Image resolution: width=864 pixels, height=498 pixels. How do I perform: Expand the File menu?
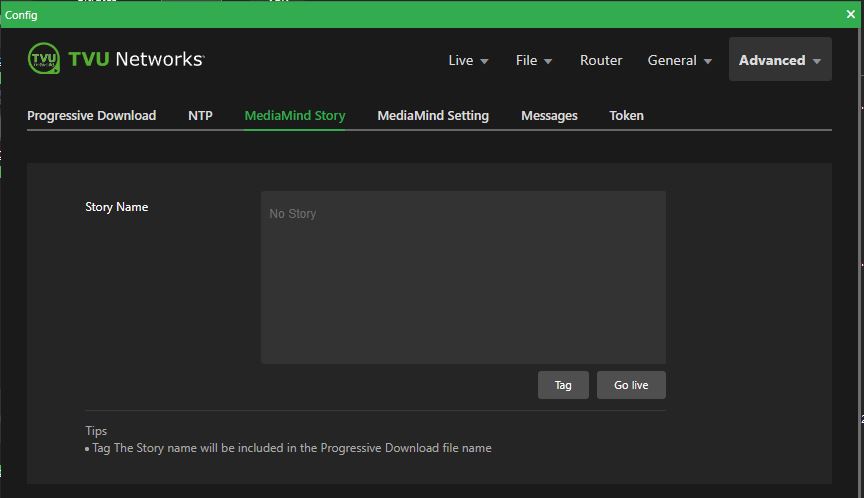pyautogui.click(x=527, y=60)
